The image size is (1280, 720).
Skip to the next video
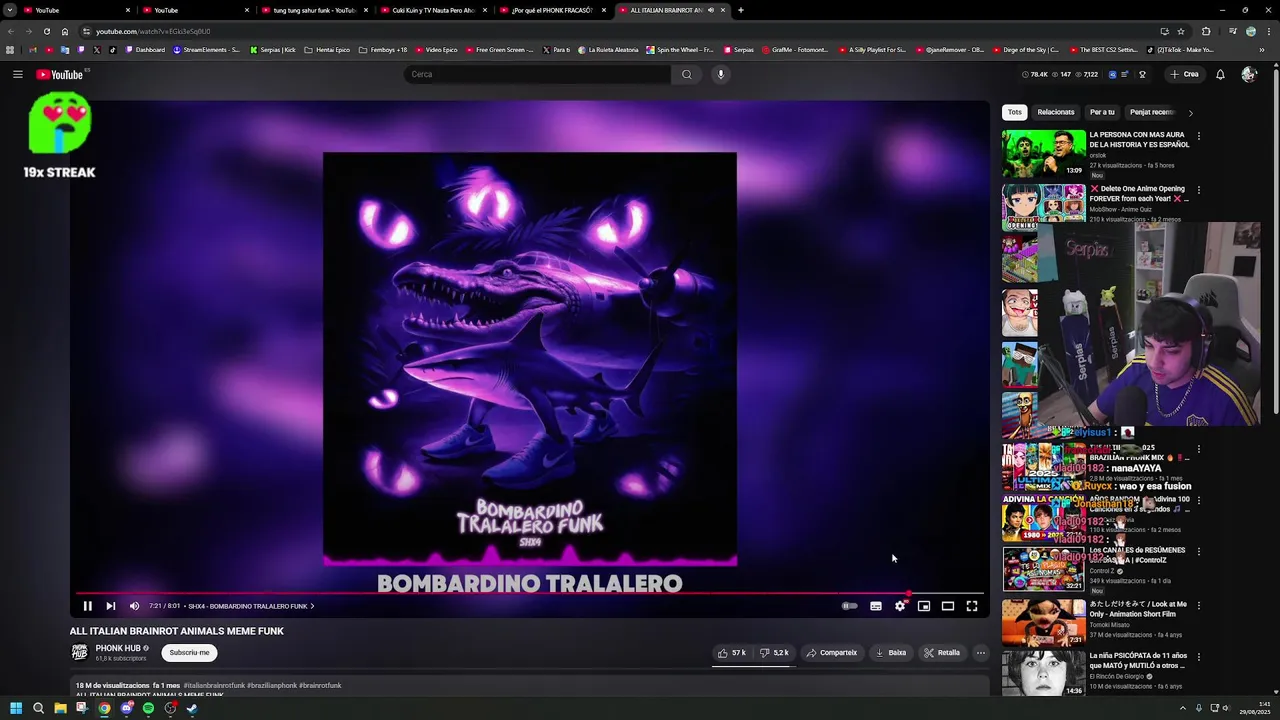(111, 606)
